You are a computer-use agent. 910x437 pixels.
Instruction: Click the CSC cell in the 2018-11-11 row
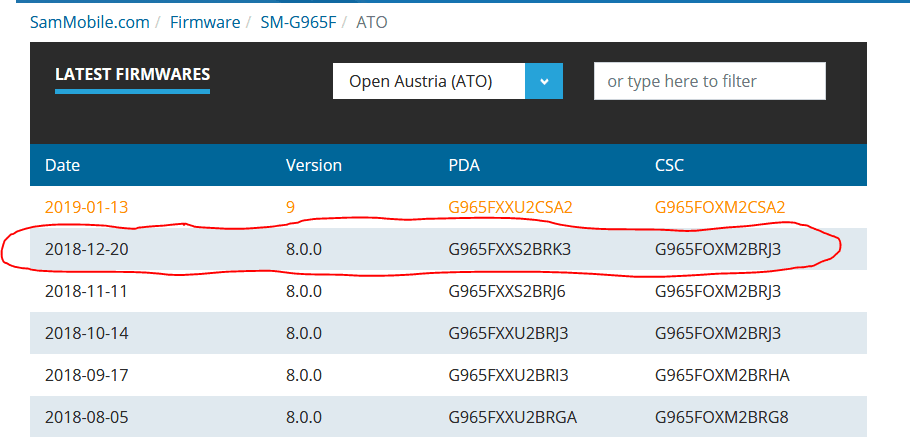[x=718, y=291]
